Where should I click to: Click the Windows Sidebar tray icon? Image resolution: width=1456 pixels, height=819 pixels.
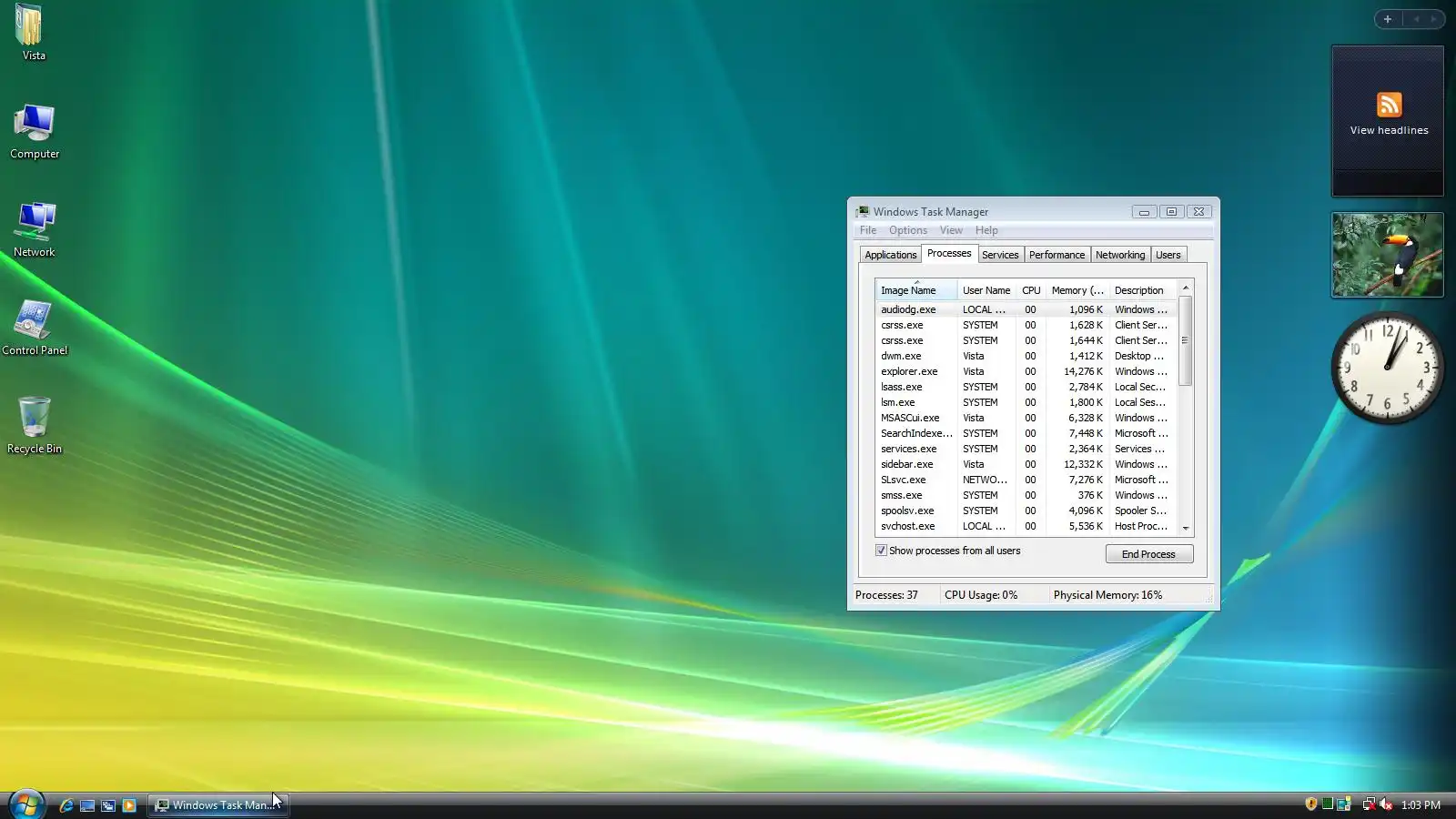coord(1344,804)
